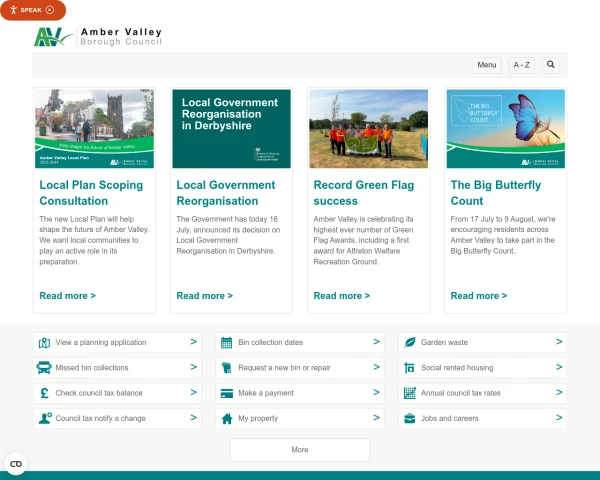This screenshot has height=480, width=600.
Task: Open the Local Government Reorganisation in Derbyshire image
Action: tap(232, 129)
